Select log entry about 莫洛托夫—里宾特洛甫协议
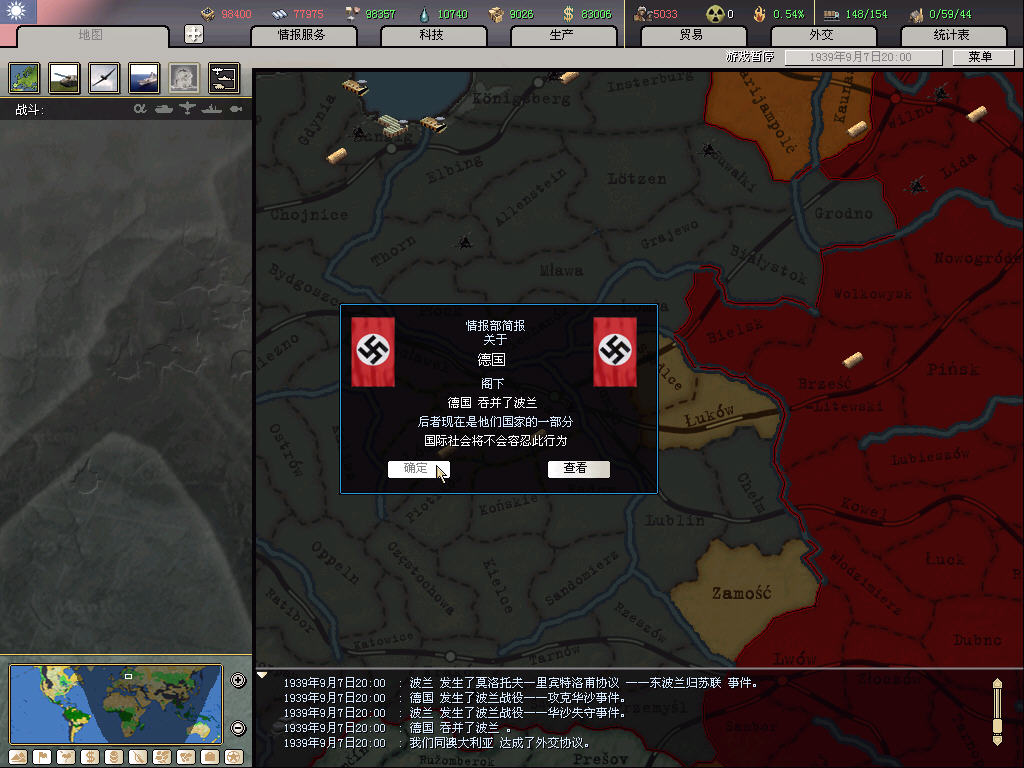 pyautogui.click(x=520, y=682)
